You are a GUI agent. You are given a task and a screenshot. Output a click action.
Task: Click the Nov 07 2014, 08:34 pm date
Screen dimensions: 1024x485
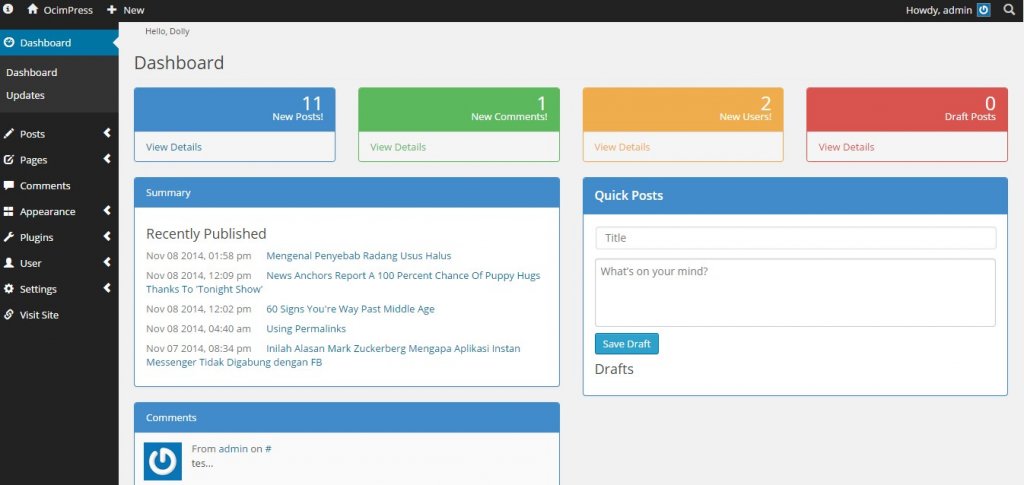[199, 349]
